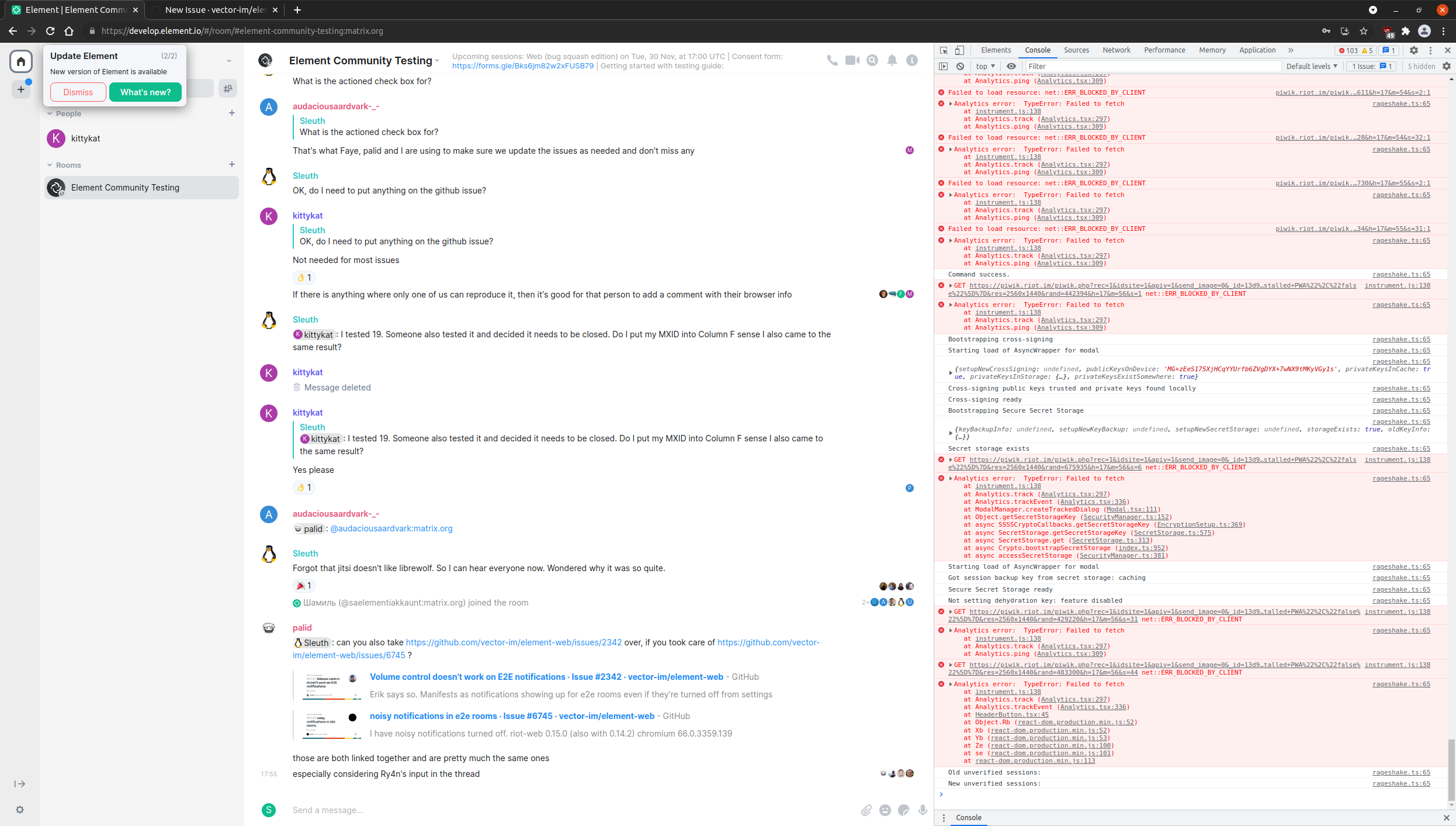
Task: Switch to the Sources tab
Action: [x=1076, y=50]
